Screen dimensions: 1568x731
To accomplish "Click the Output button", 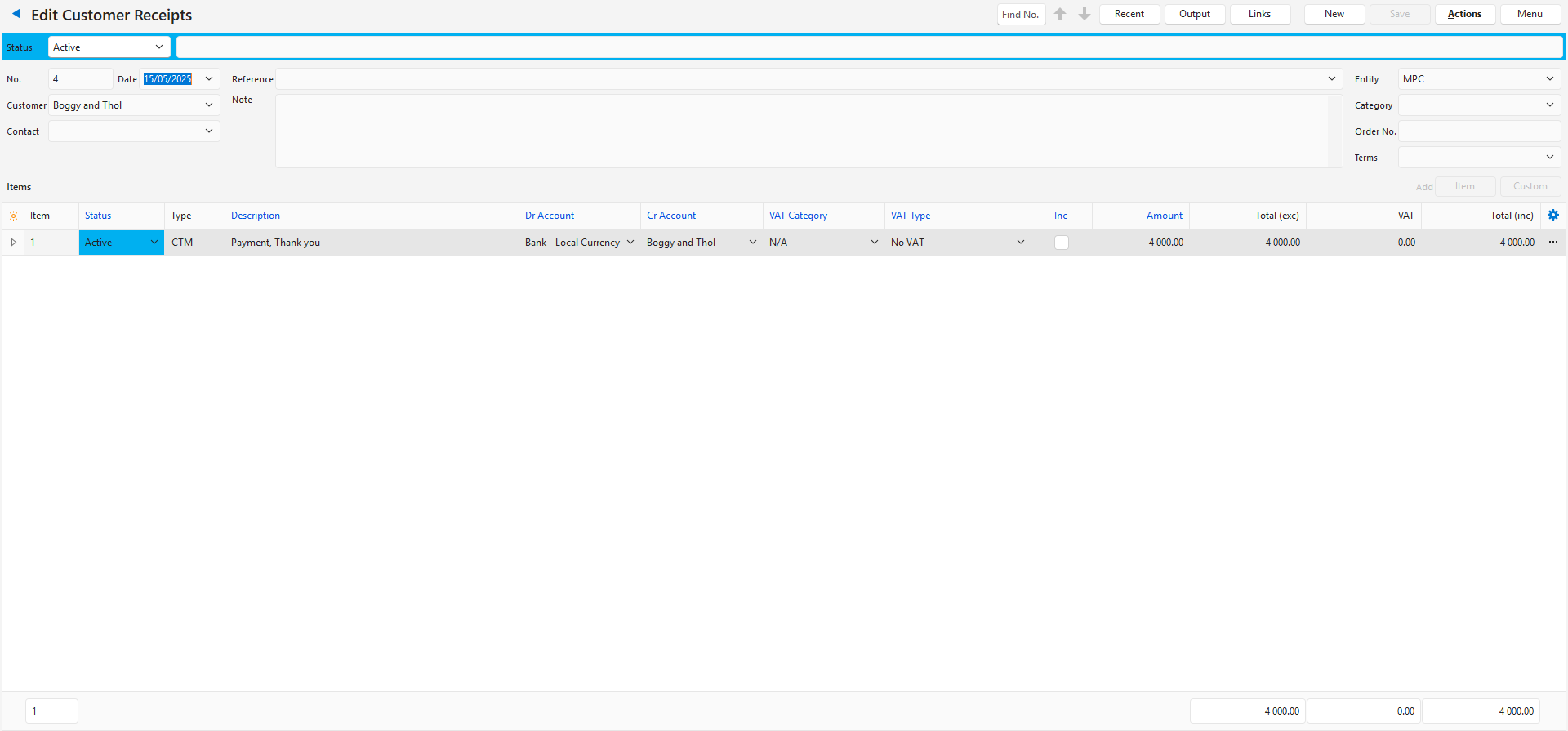I will [1194, 14].
